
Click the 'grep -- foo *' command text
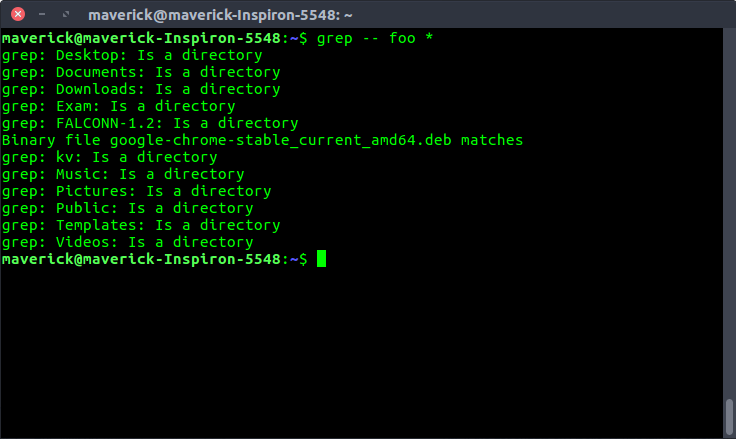375,38
